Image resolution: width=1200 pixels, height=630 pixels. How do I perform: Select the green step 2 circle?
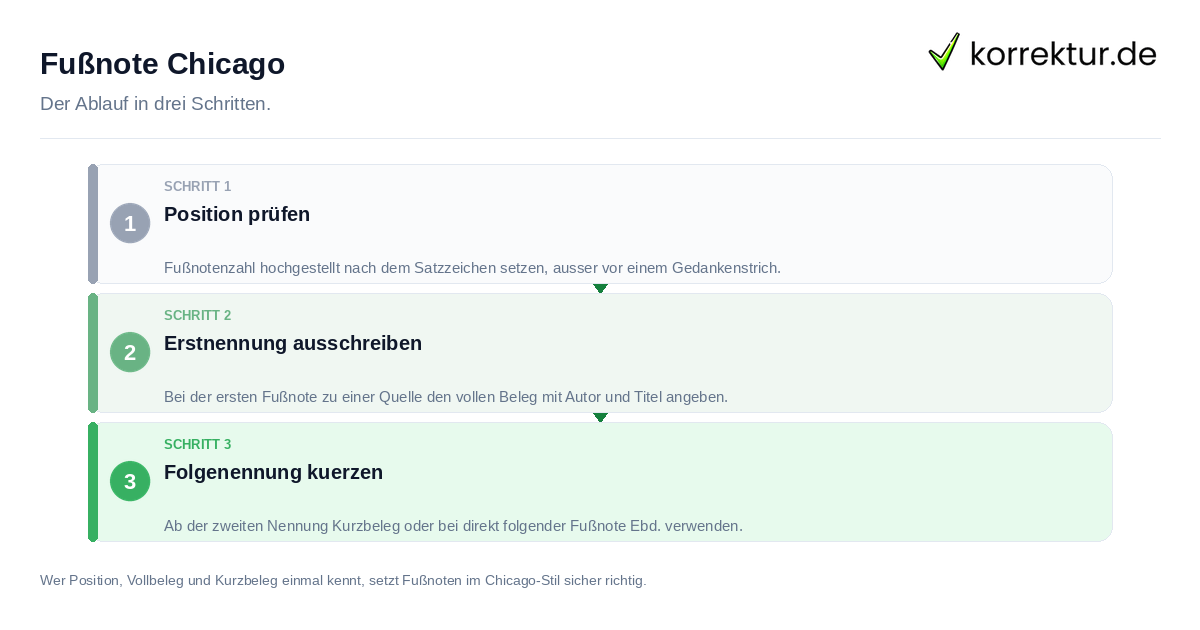(x=130, y=352)
